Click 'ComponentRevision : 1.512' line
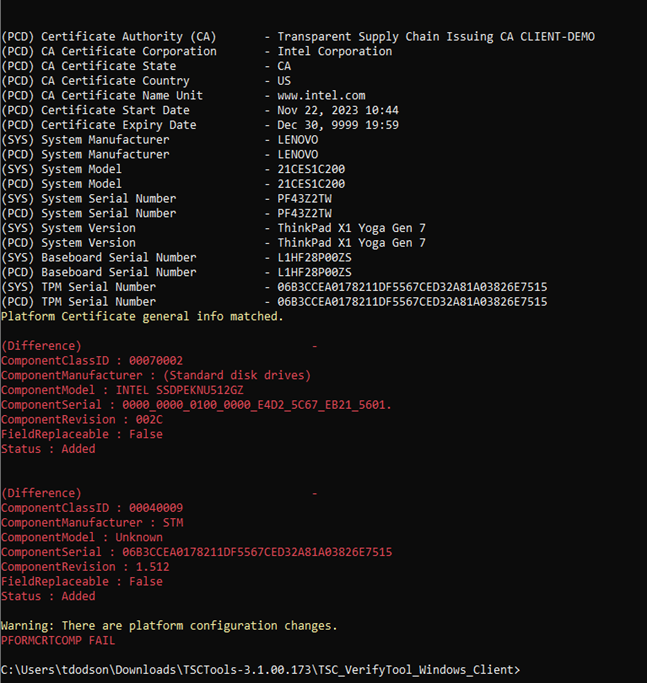Screen dimensions: 647x683 click(85, 567)
